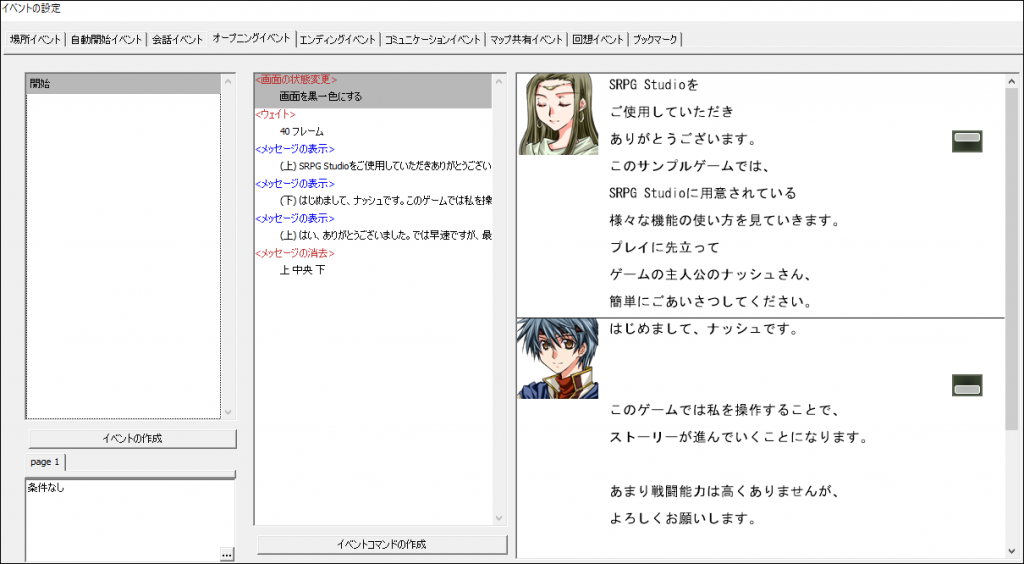1024x564 pixels.
Task: Select the オープニングイベント tab
Action: pos(251,39)
